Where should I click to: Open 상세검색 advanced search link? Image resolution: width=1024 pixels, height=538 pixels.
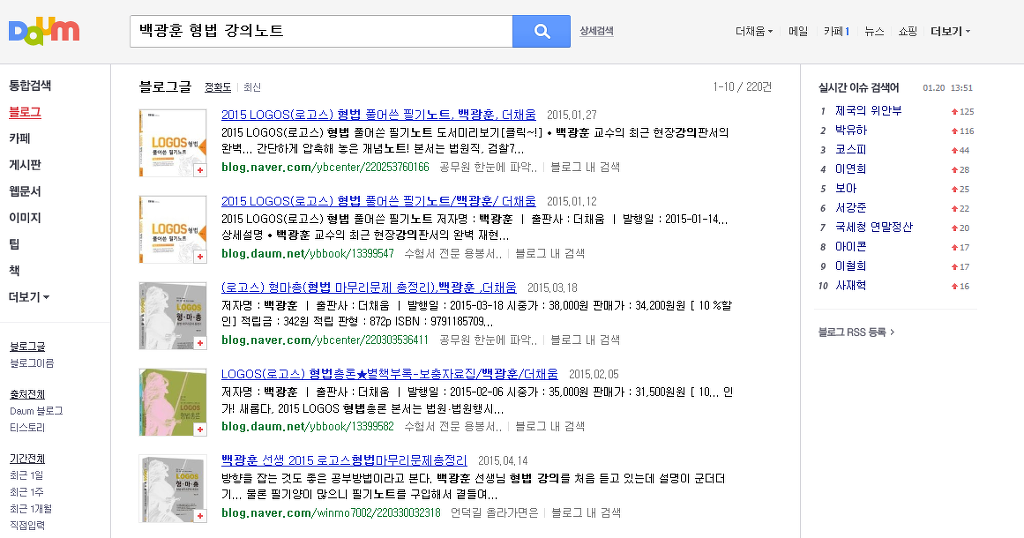(x=596, y=31)
